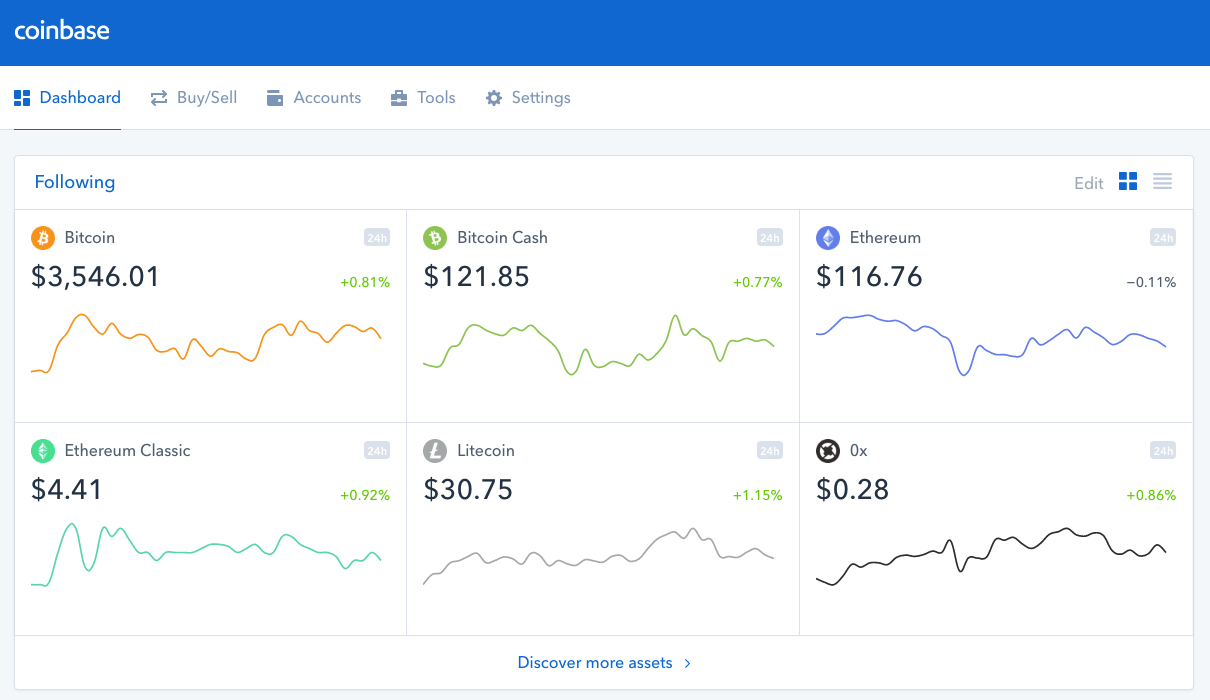Viewport: 1210px width, 700px height.
Task: Open the Settings tab
Action: coord(528,98)
